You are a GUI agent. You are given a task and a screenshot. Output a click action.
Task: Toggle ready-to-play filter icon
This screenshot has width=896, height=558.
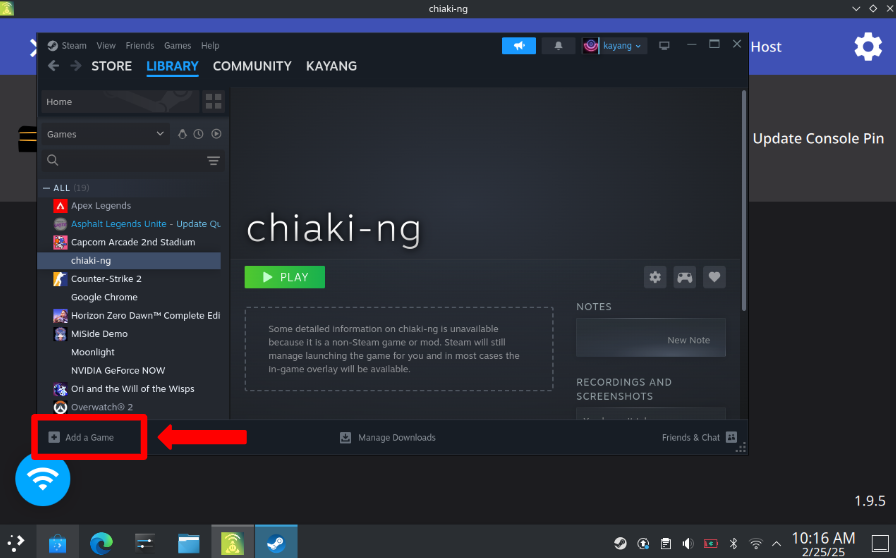[216, 134]
